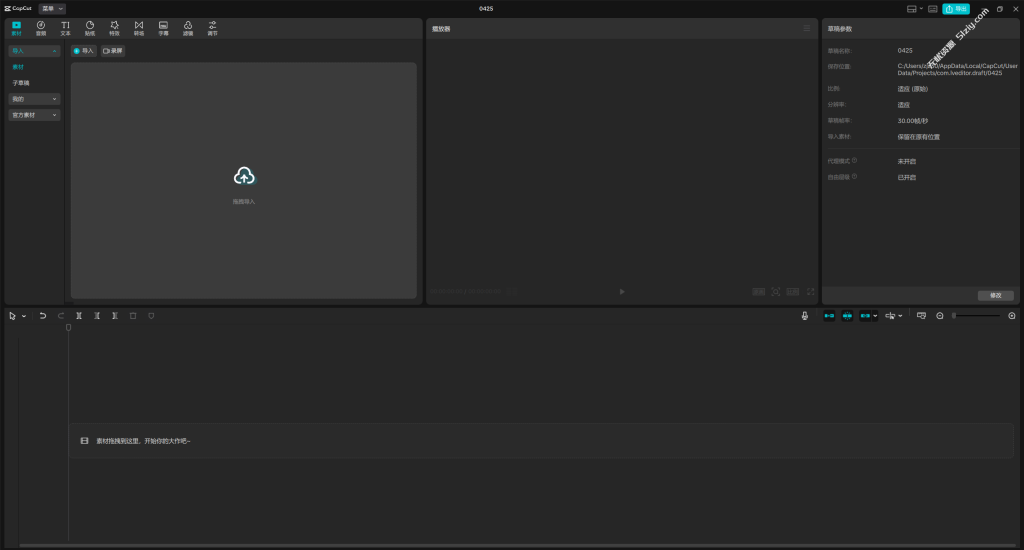Click the delete-left trim tool
Viewport: 1024px width, 550px height.
coord(97,316)
